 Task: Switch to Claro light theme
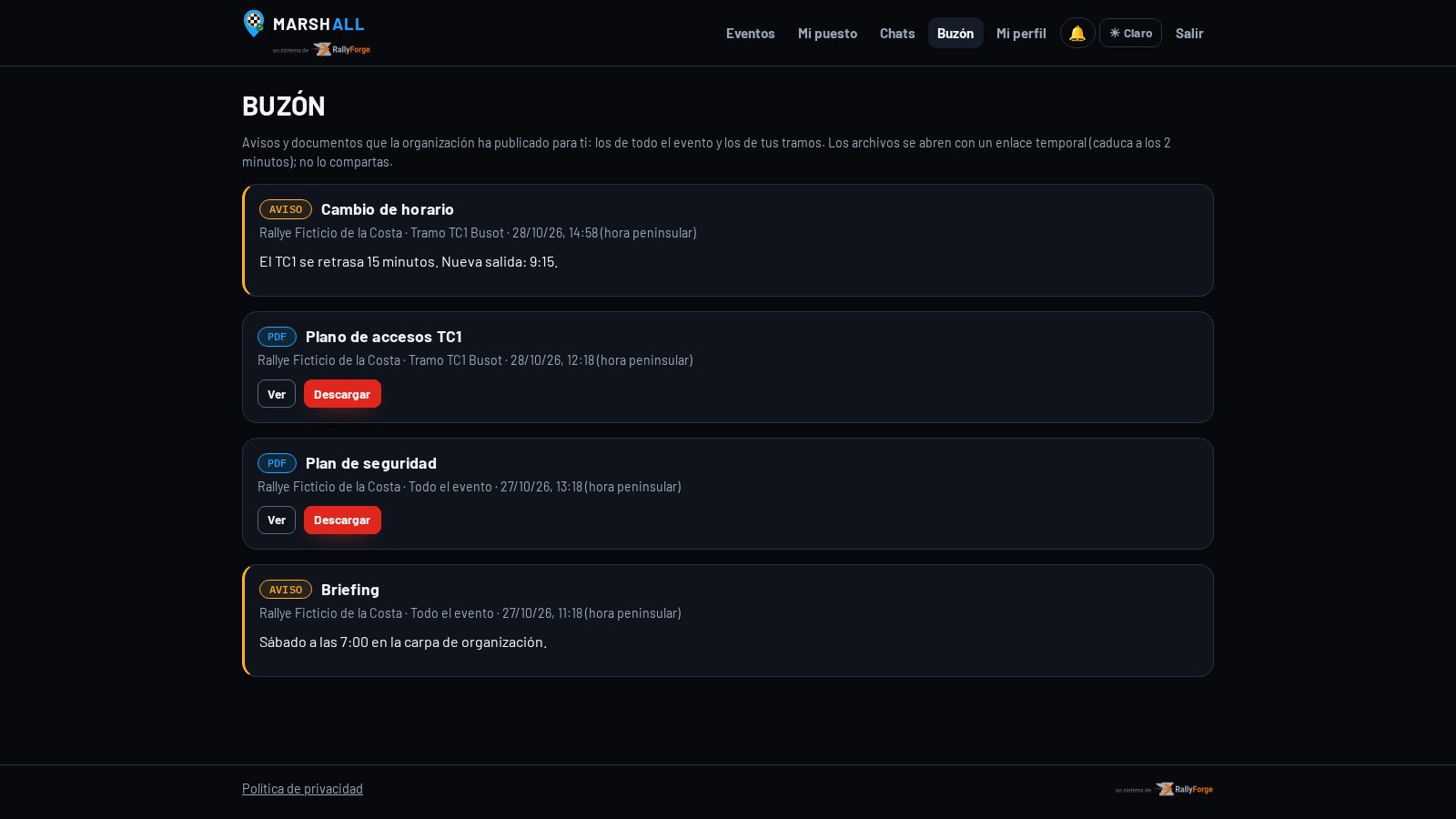1130,33
